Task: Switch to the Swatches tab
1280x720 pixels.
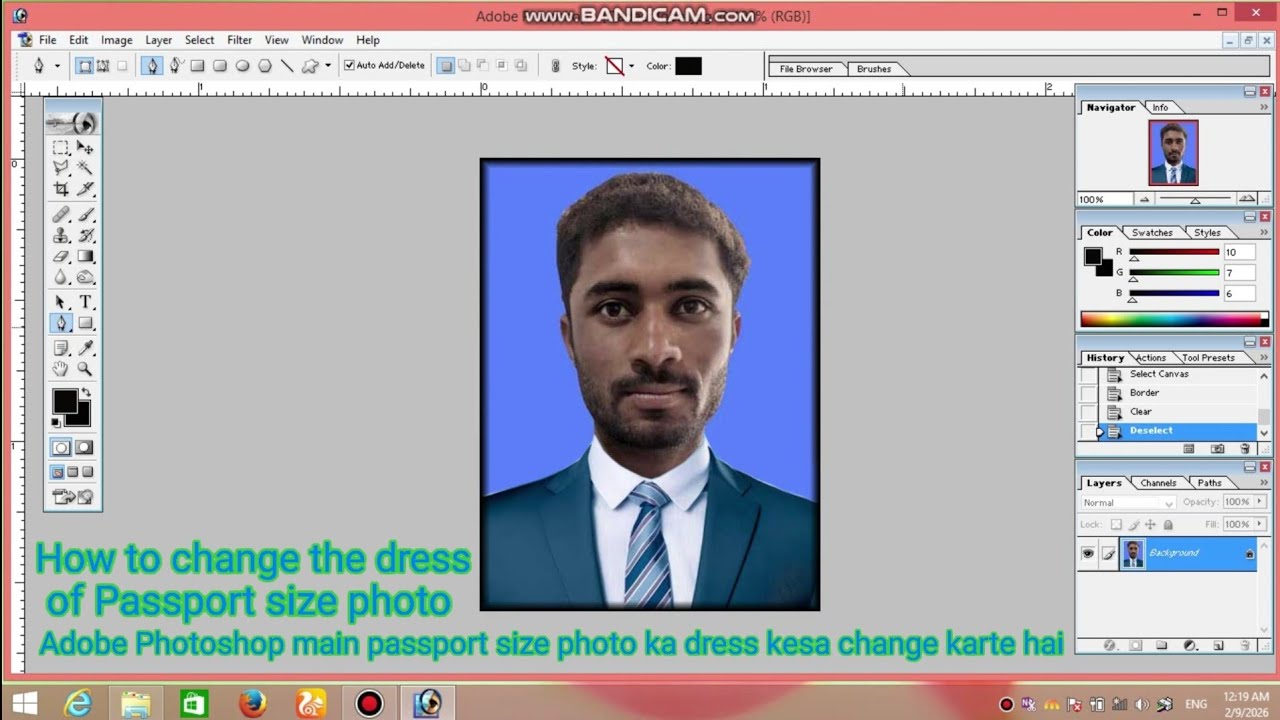Action: click(x=1152, y=233)
